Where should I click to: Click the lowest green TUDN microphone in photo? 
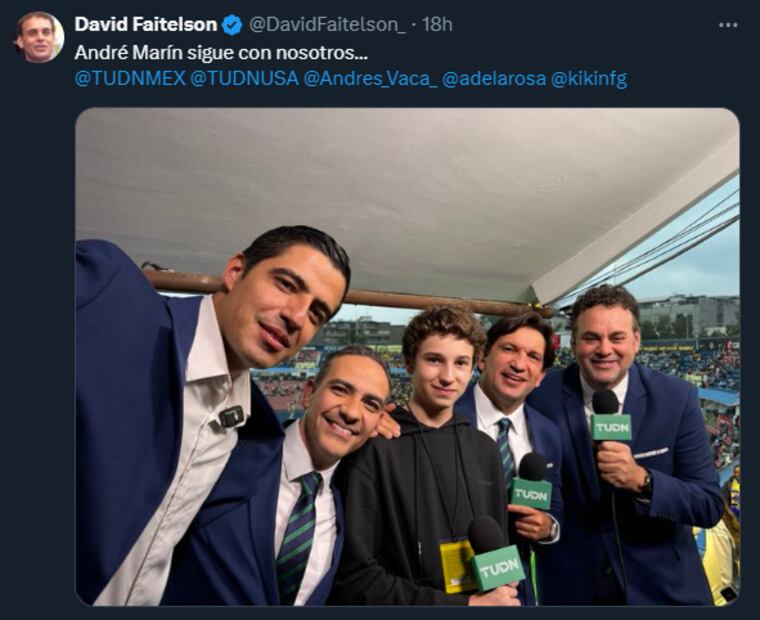pyautogui.click(x=497, y=563)
